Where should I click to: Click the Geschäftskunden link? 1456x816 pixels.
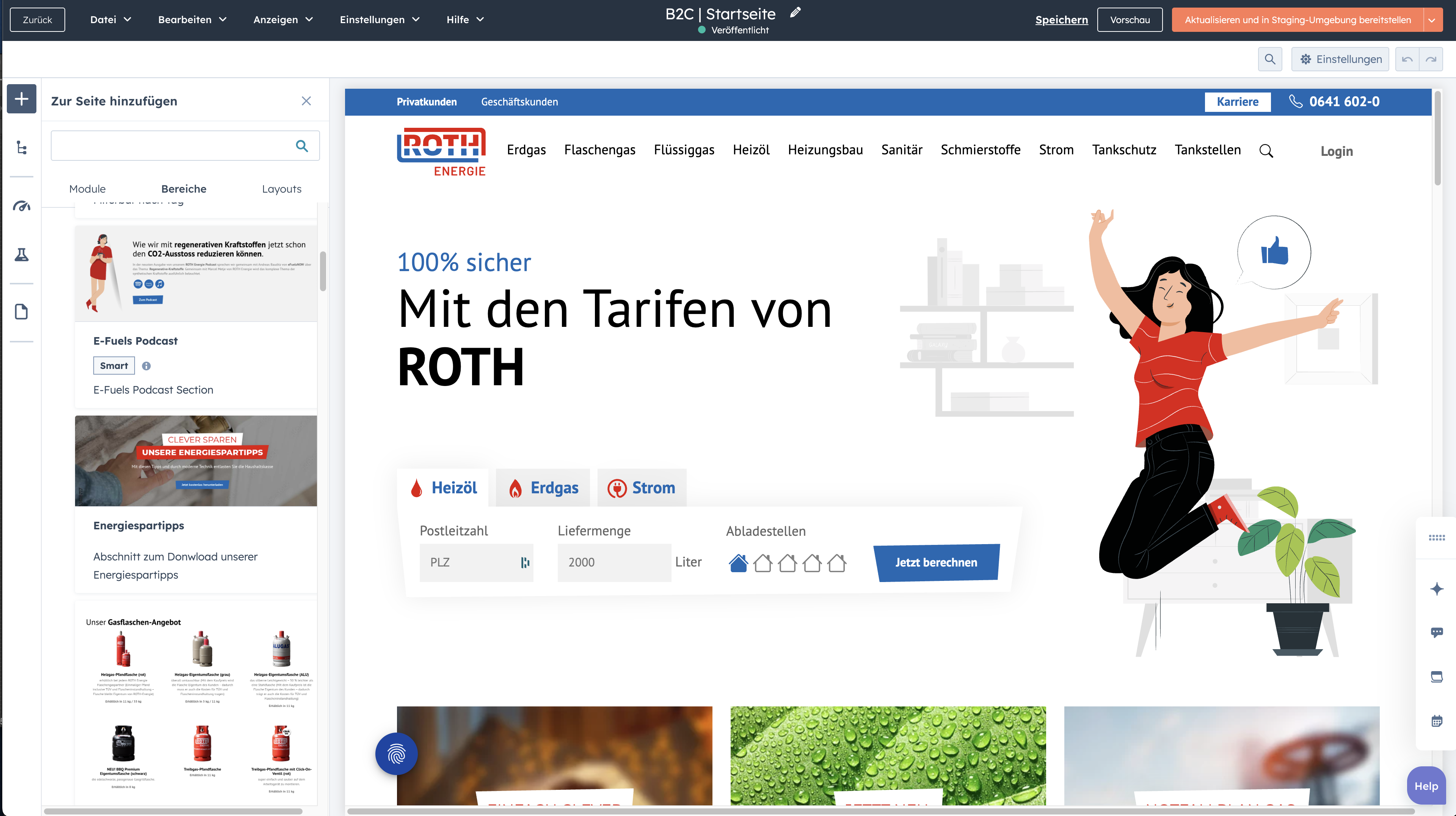point(519,102)
